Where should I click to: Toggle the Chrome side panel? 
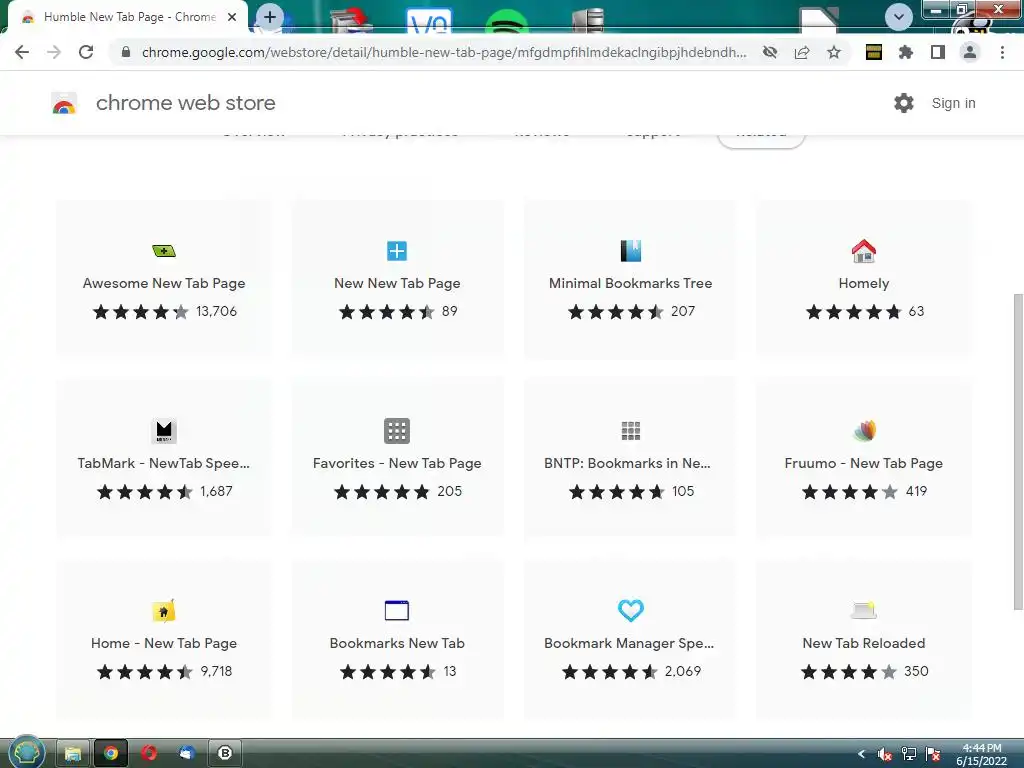click(938, 52)
